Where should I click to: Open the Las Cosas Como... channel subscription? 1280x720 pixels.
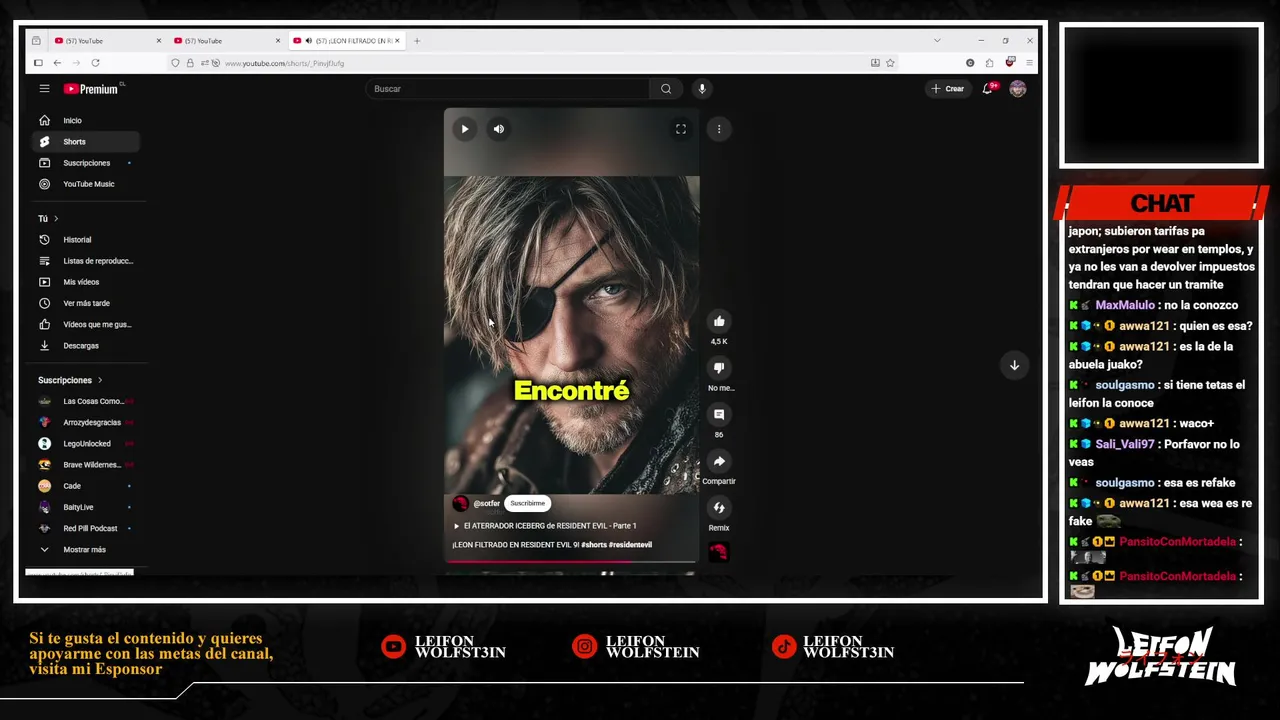[x=85, y=401]
